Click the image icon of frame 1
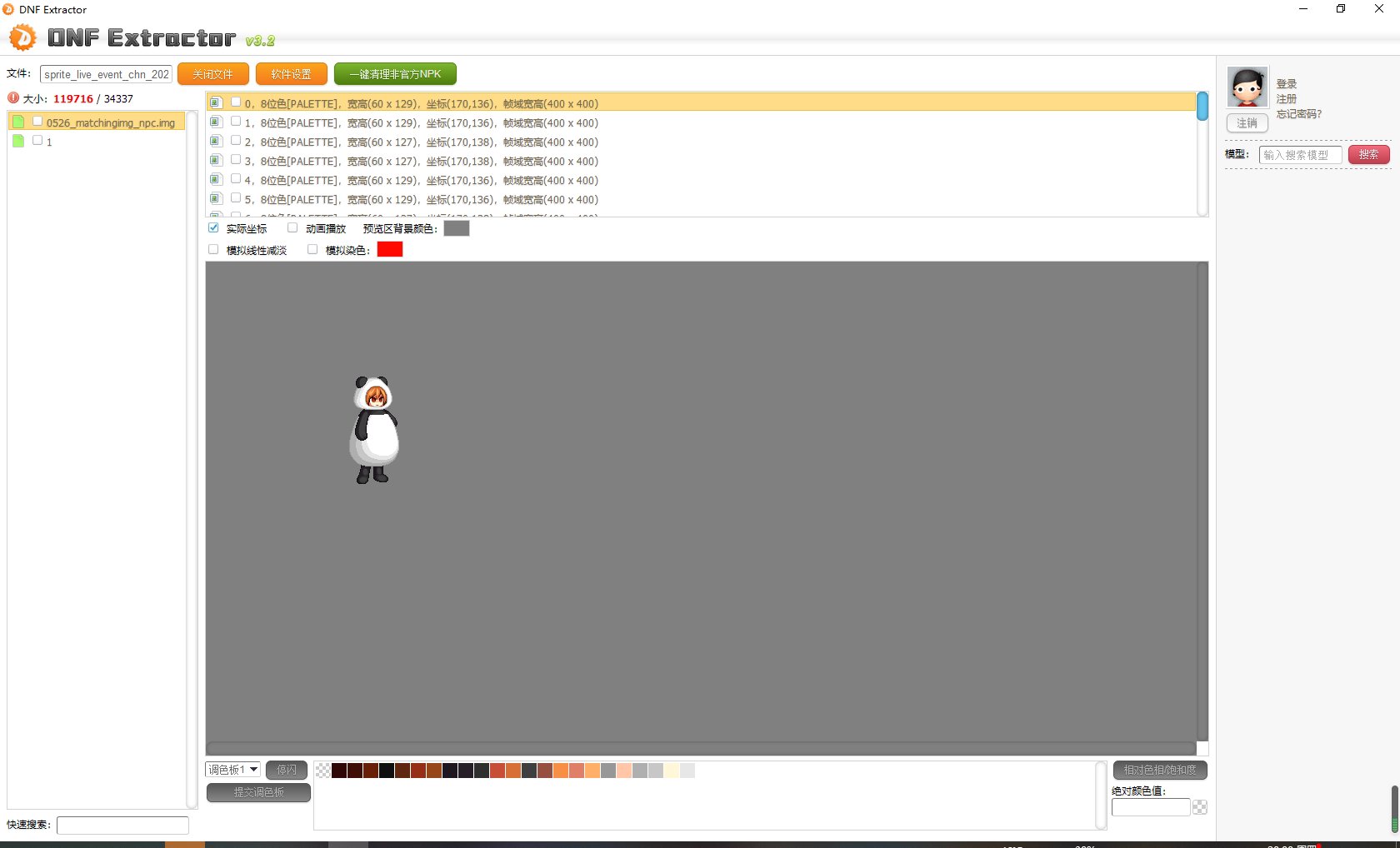1400x848 pixels. point(216,122)
